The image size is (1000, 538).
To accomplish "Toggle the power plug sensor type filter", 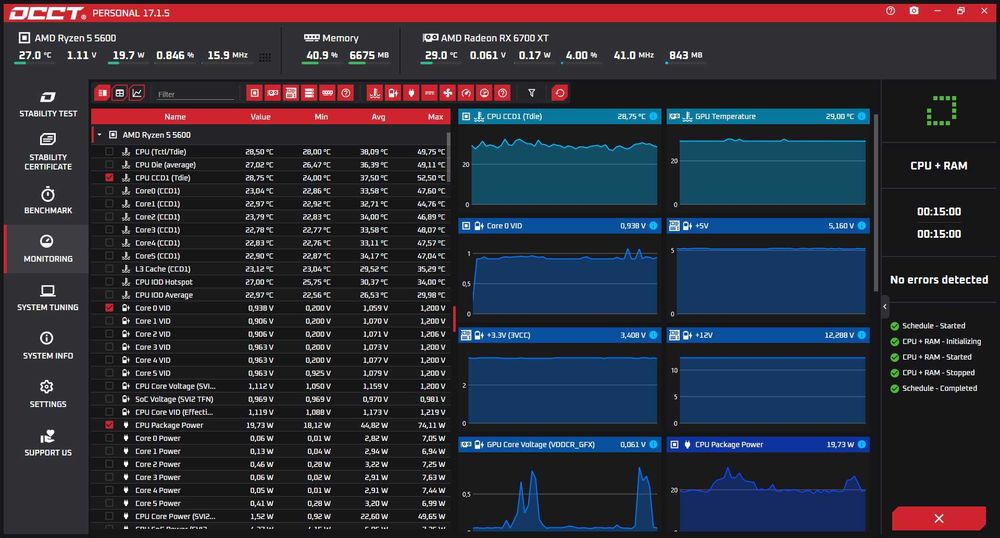I will point(411,93).
